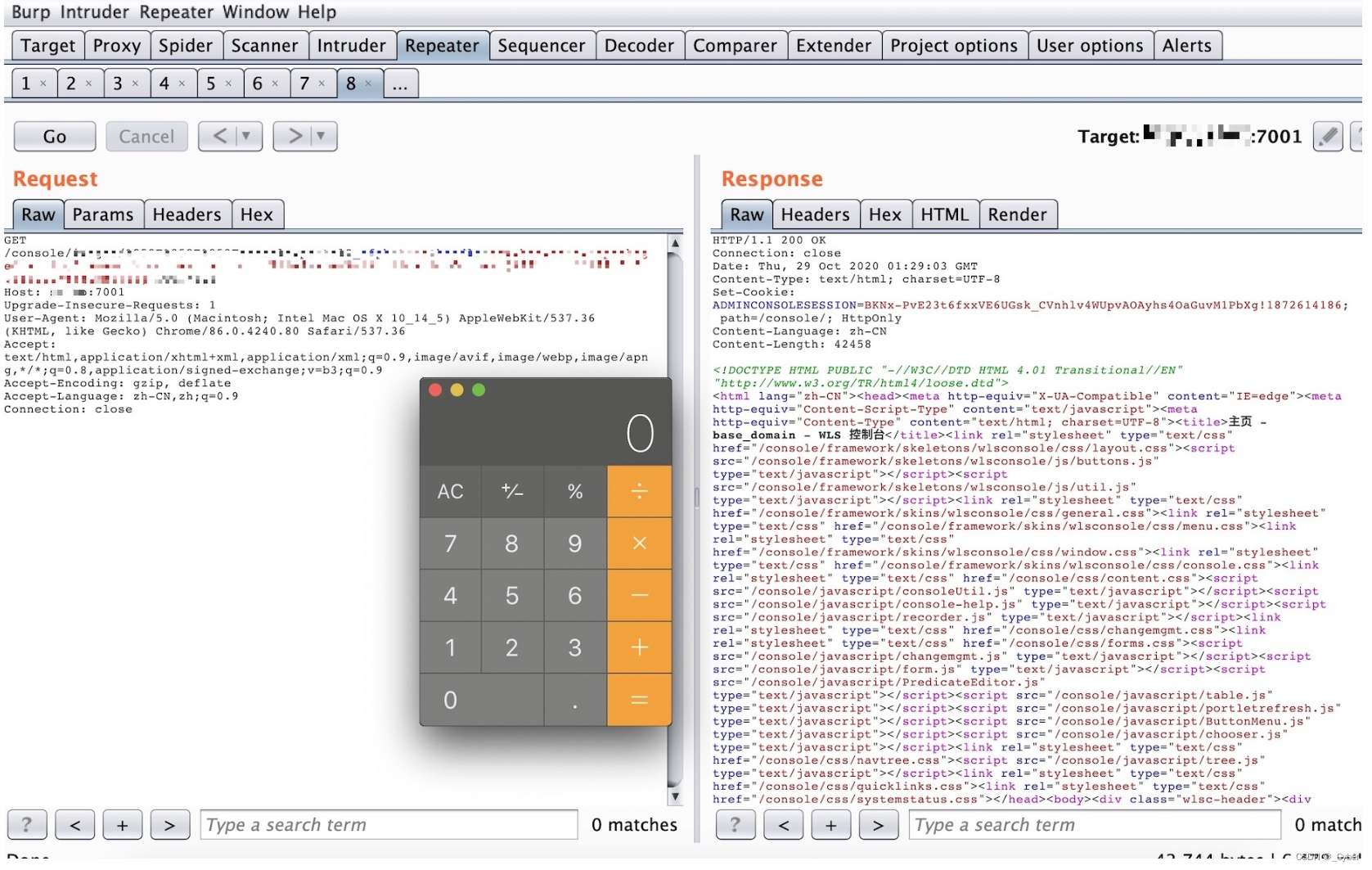Close Repeater tab 7 with its x
Viewport: 1372px width, 870px height.
point(322,83)
